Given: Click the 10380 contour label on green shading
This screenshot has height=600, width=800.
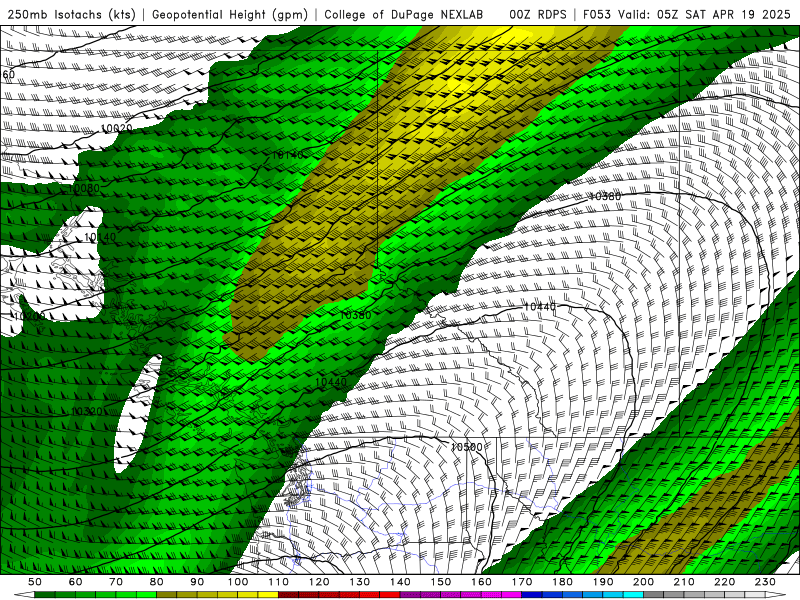Looking at the screenshot, I should click(356, 315).
